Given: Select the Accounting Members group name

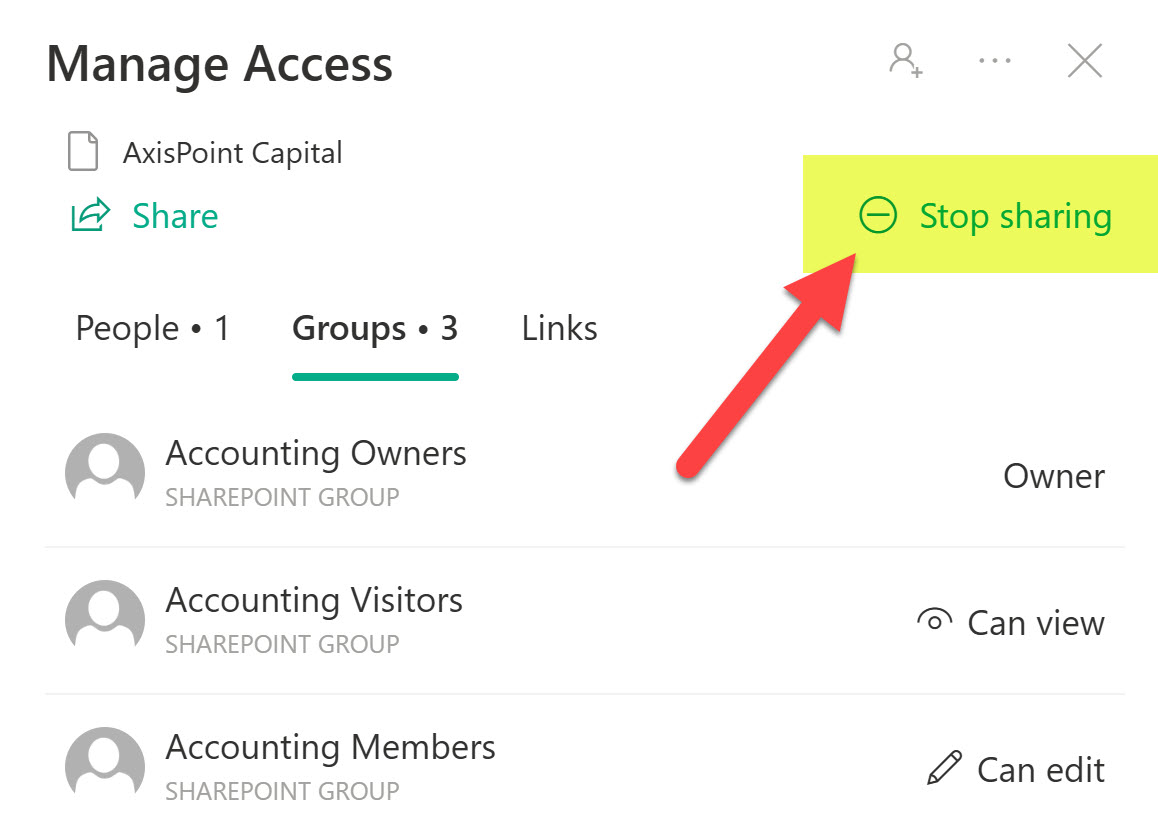Looking at the screenshot, I should 330,748.
